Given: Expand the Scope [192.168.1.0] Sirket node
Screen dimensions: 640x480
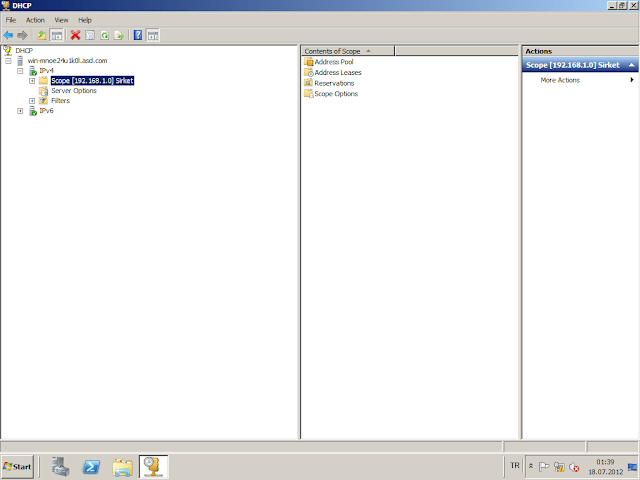Looking at the screenshot, I should [32, 80].
